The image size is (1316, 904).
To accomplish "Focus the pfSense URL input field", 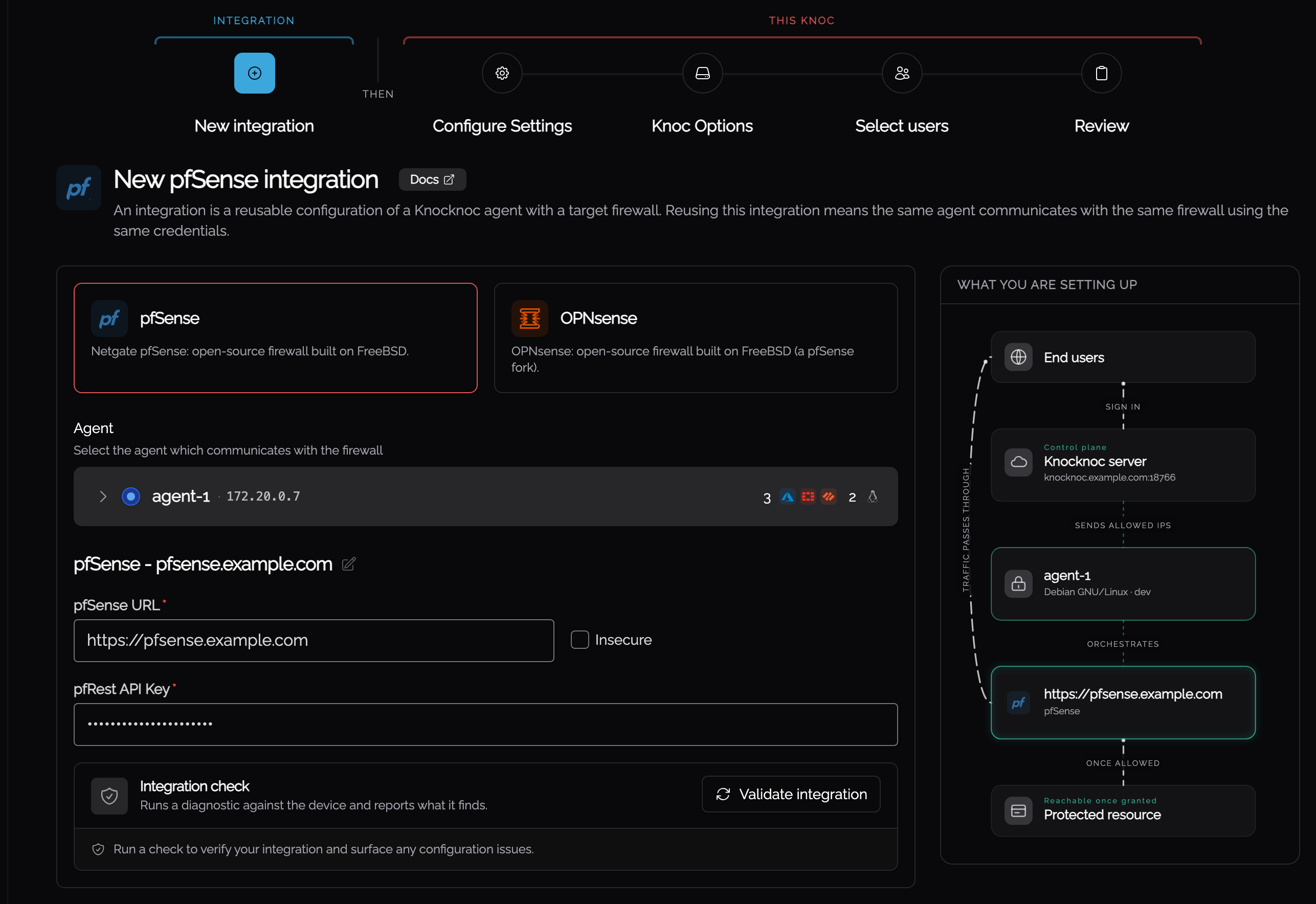I will (x=314, y=641).
